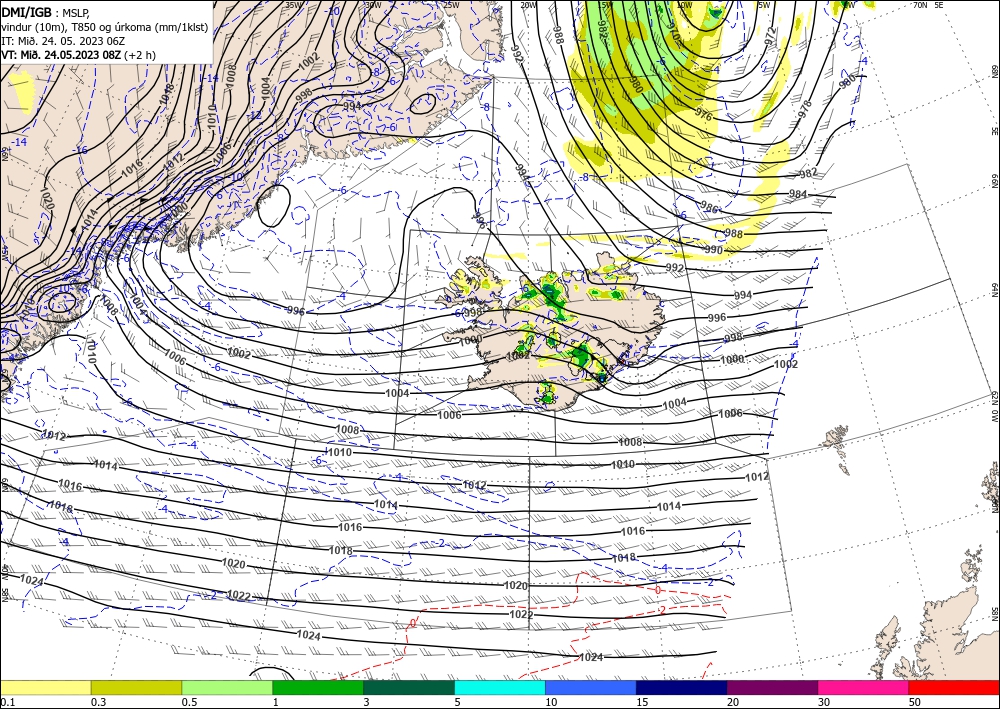Select the "5" legend scale value
The width and height of the screenshot is (1000, 709).
click(x=458, y=702)
